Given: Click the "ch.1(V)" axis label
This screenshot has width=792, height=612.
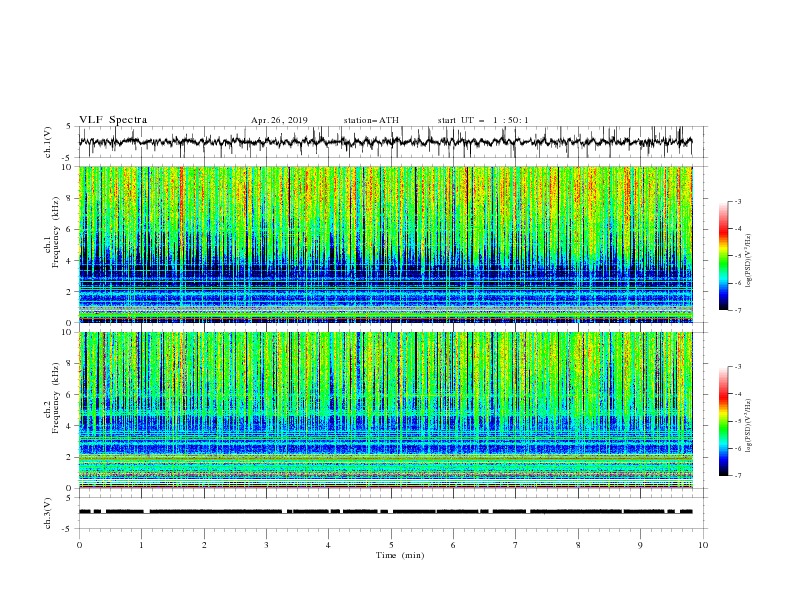Looking at the screenshot, I should [48, 142].
